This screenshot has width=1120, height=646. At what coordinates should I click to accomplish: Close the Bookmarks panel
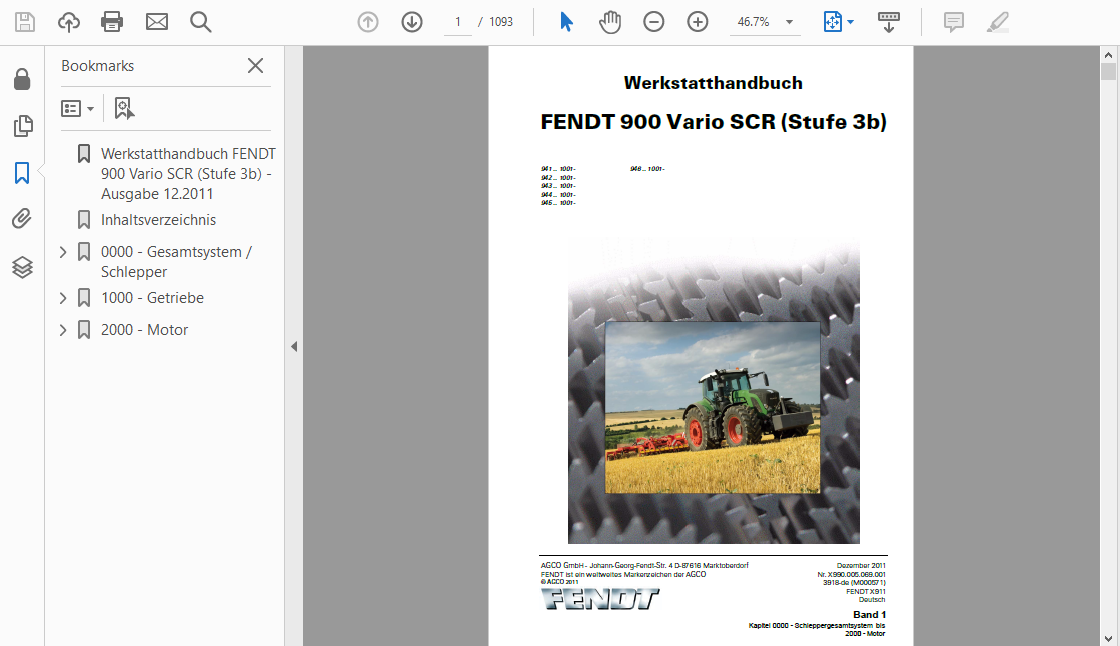point(255,66)
